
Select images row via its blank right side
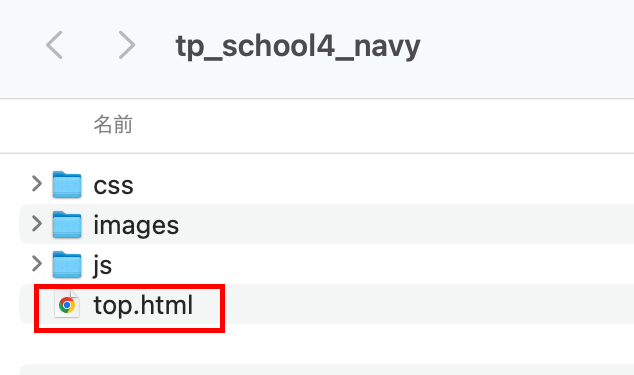pyautogui.click(x=404, y=224)
